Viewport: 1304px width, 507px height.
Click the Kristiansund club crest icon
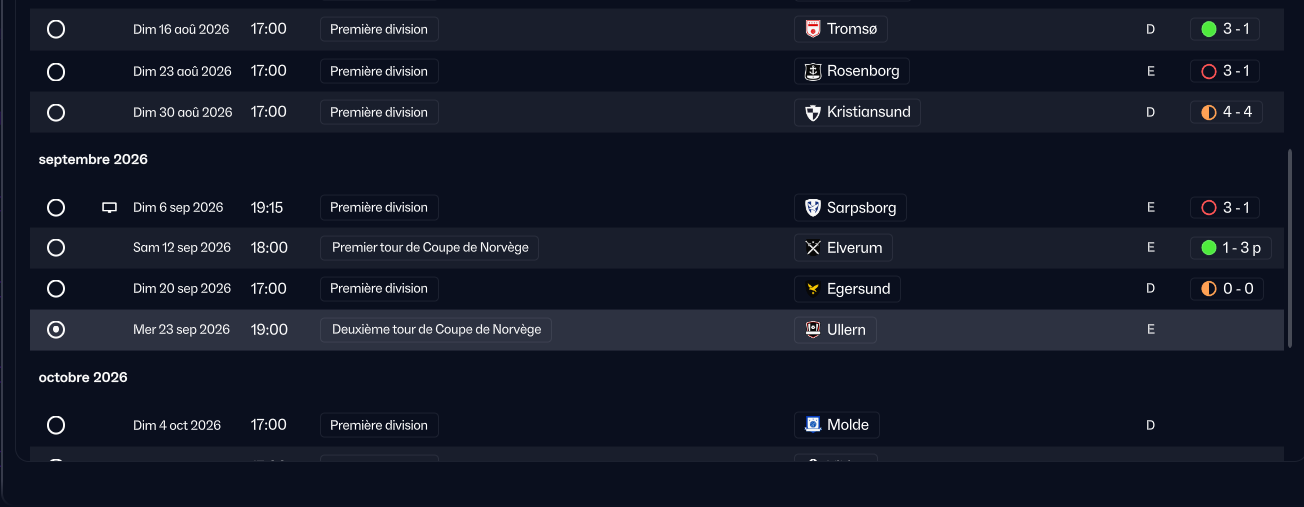(x=813, y=112)
